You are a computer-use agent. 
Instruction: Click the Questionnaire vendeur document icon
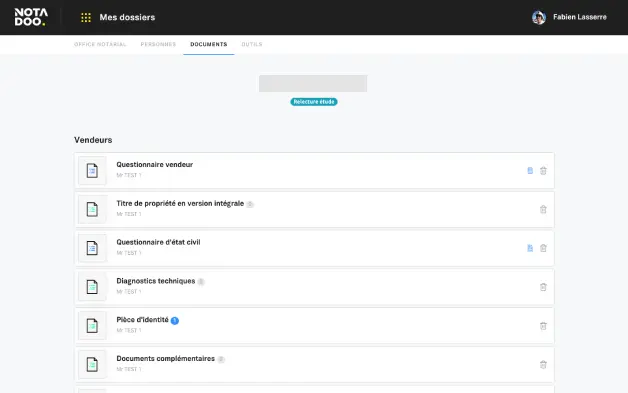92,171
